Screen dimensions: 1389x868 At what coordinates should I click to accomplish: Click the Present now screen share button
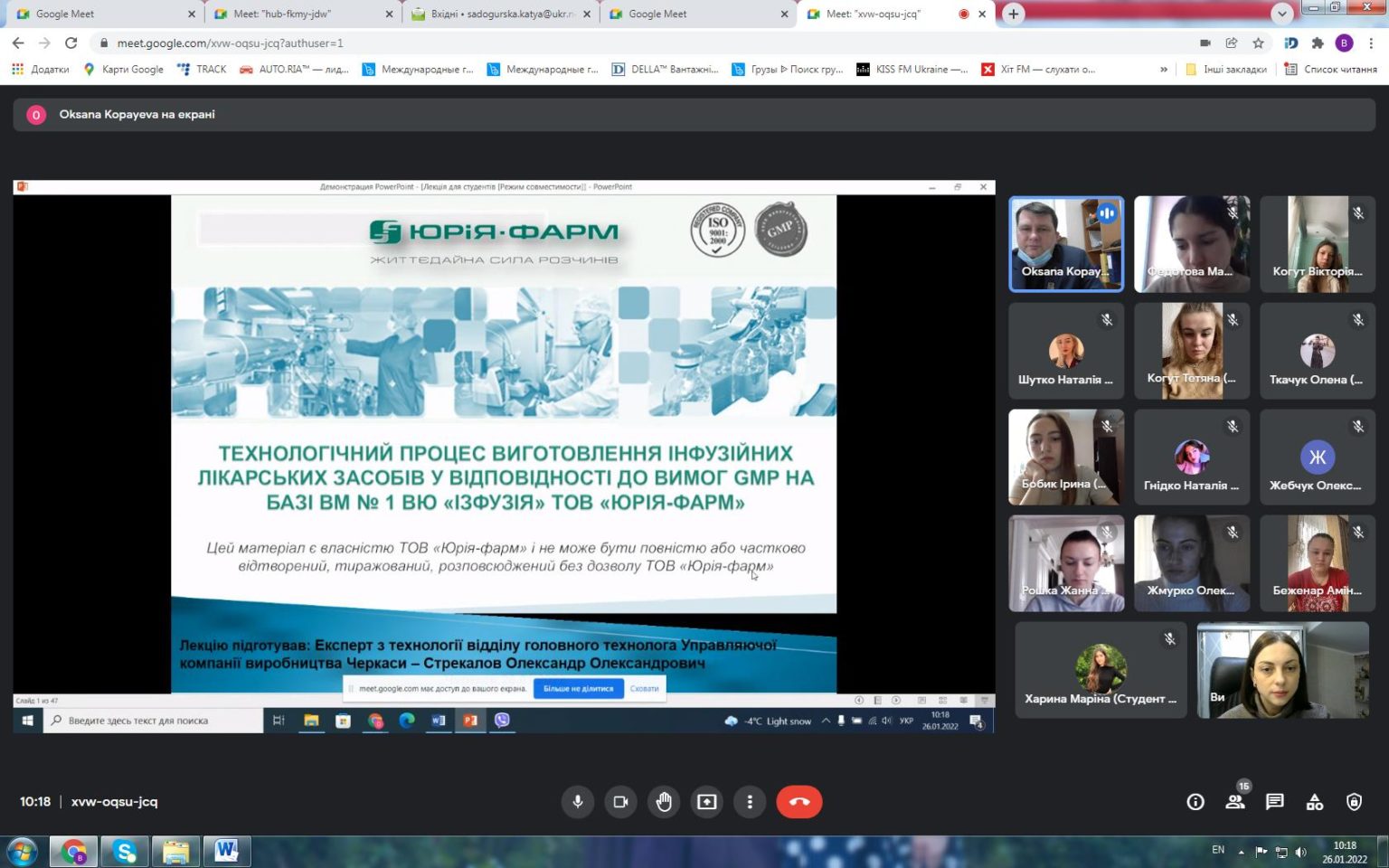706,801
